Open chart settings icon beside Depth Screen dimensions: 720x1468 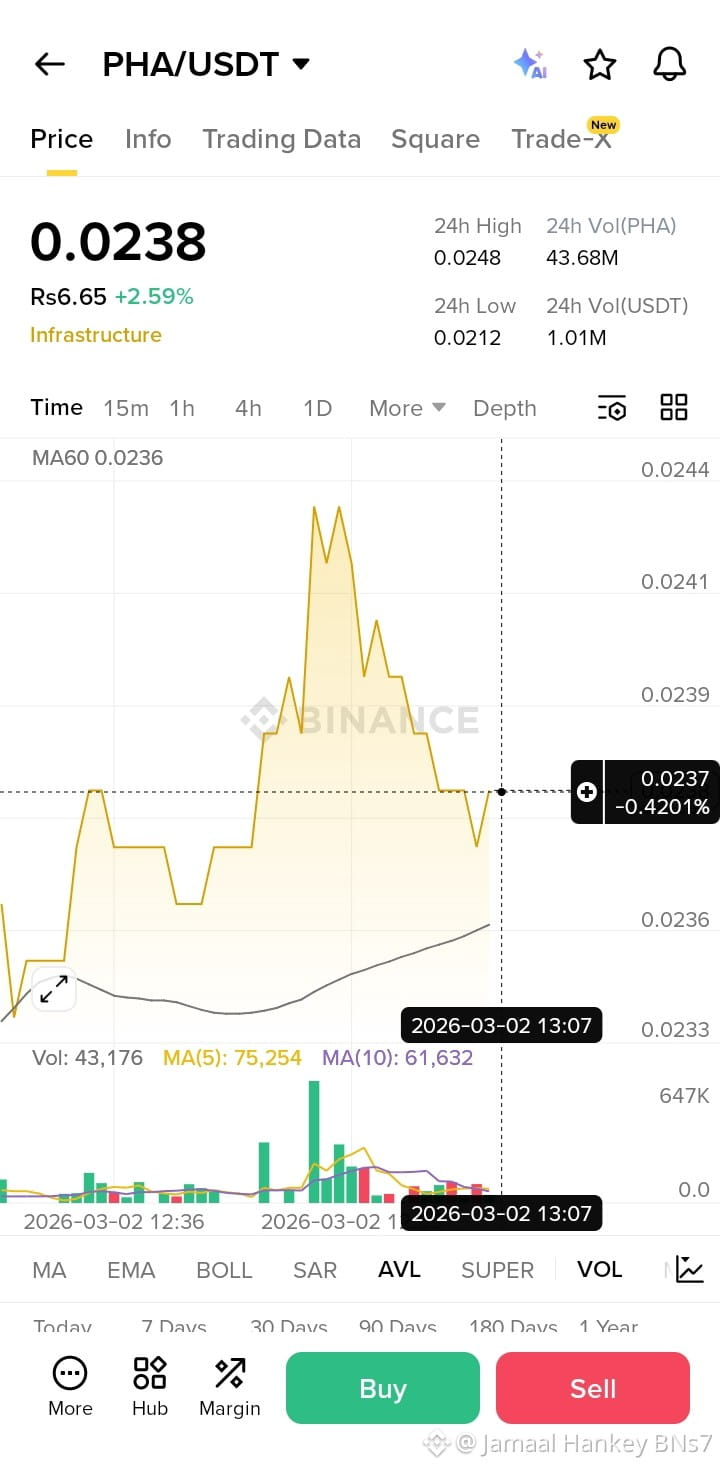coord(612,408)
